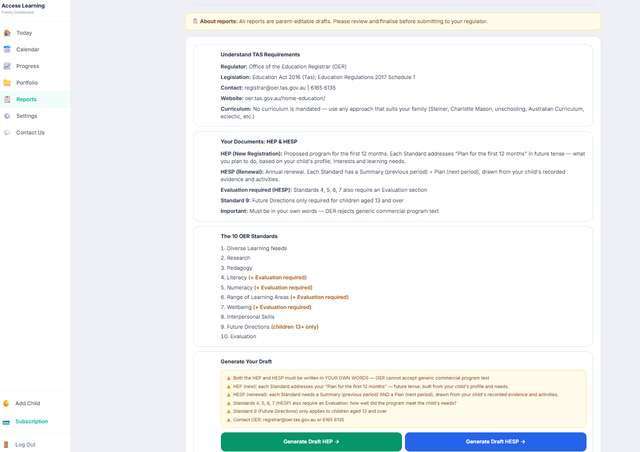Click '10. Evaluation' list item

238,336
